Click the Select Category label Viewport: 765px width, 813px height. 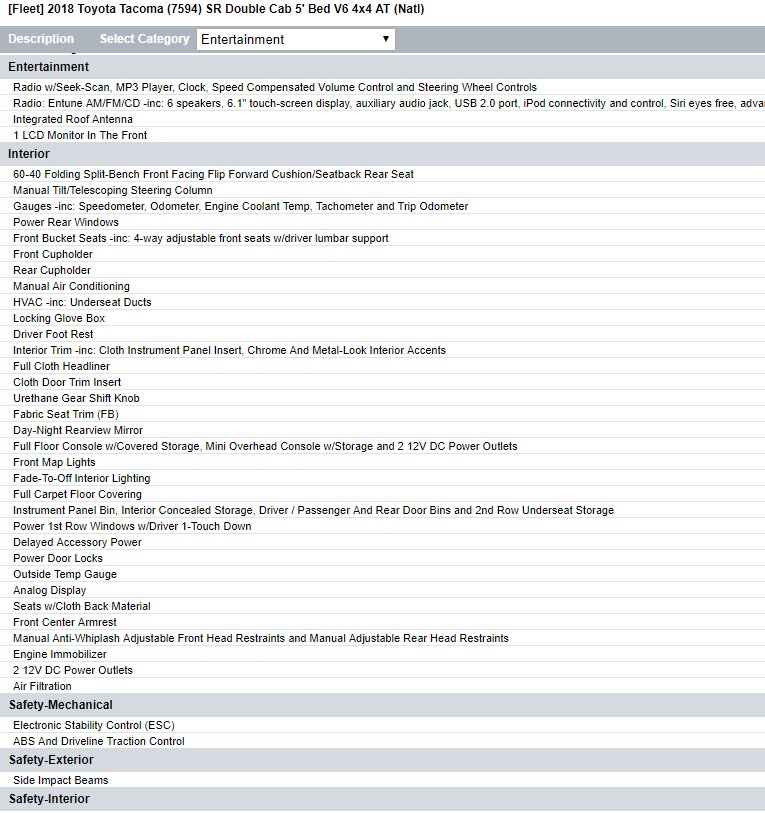(144, 39)
